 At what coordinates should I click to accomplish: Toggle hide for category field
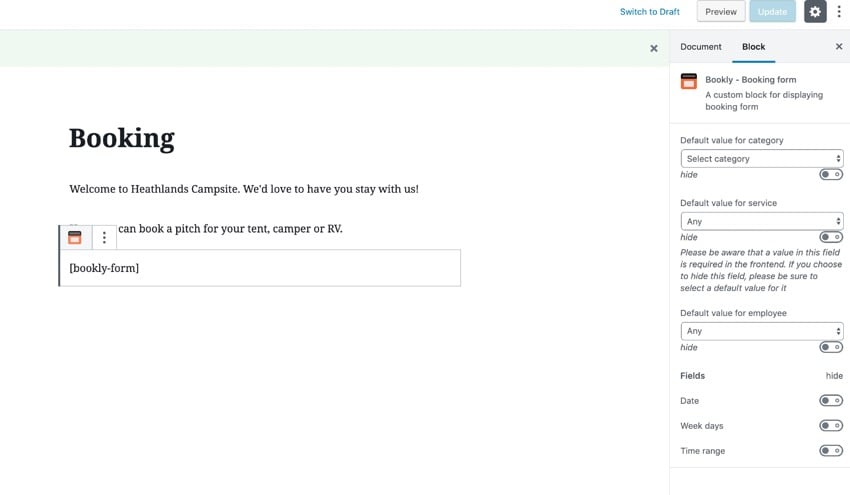[830, 175]
